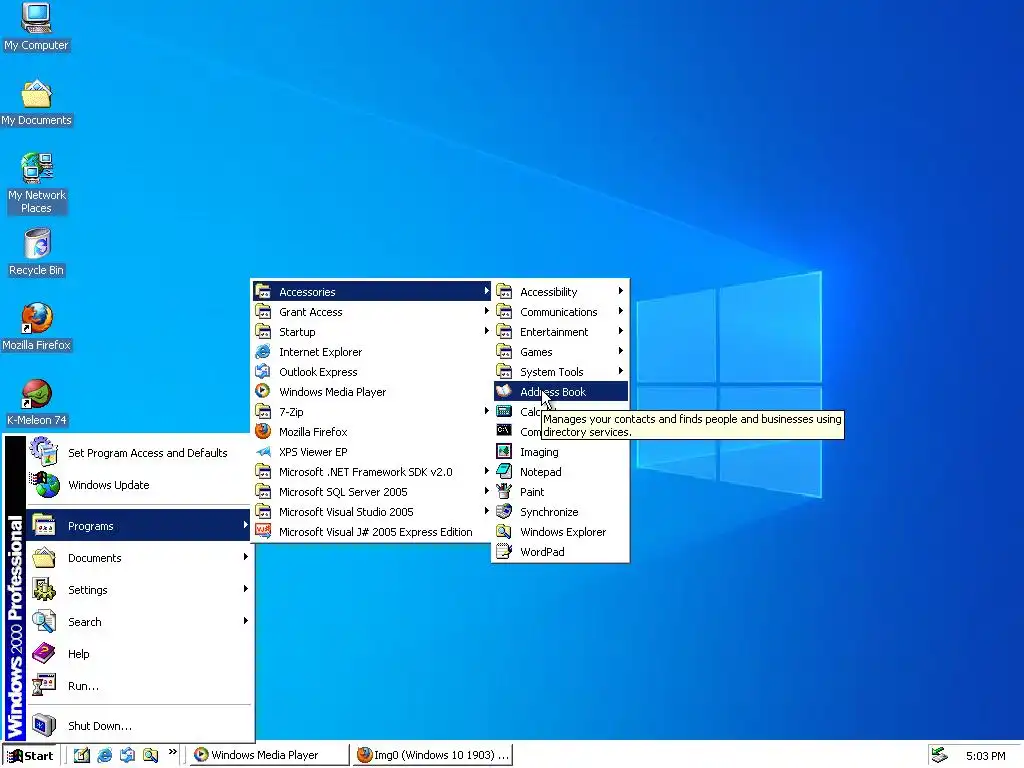Expand the System Tools submenu arrow
The width and height of the screenshot is (1024, 768).
620,371
